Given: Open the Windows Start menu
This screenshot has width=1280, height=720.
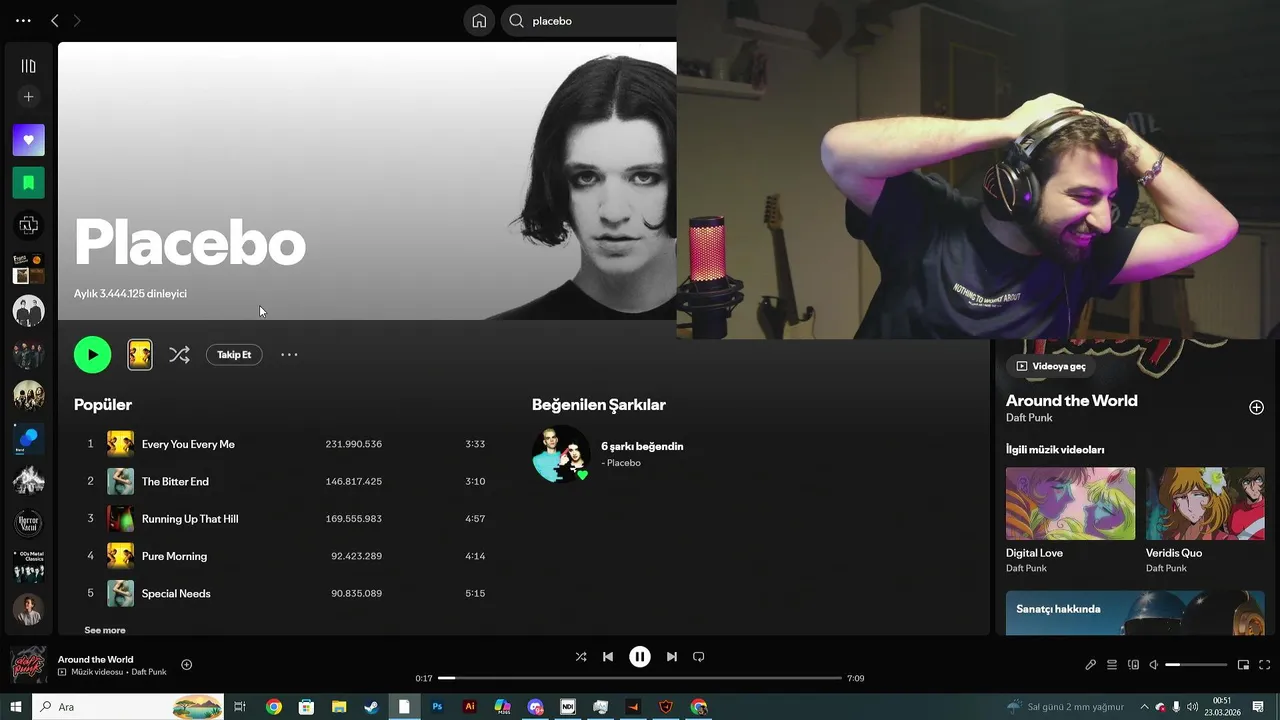Looking at the screenshot, I should pyautogui.click(x=15, y=707).
